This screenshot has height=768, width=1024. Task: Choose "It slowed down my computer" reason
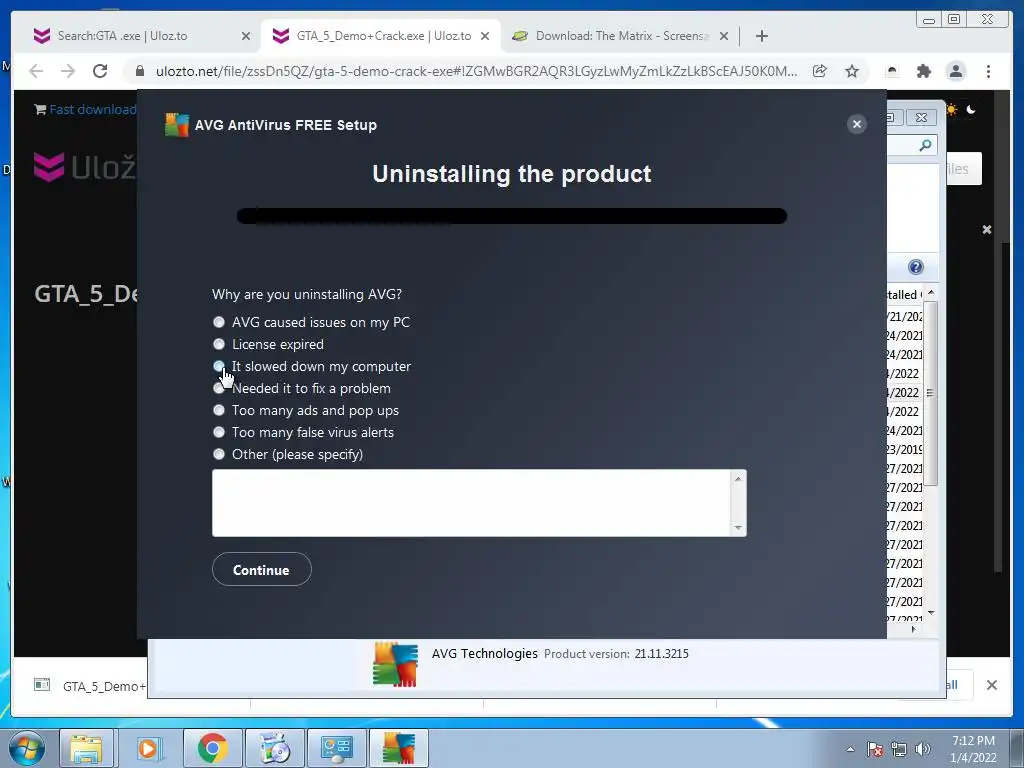tap(219, 366)
